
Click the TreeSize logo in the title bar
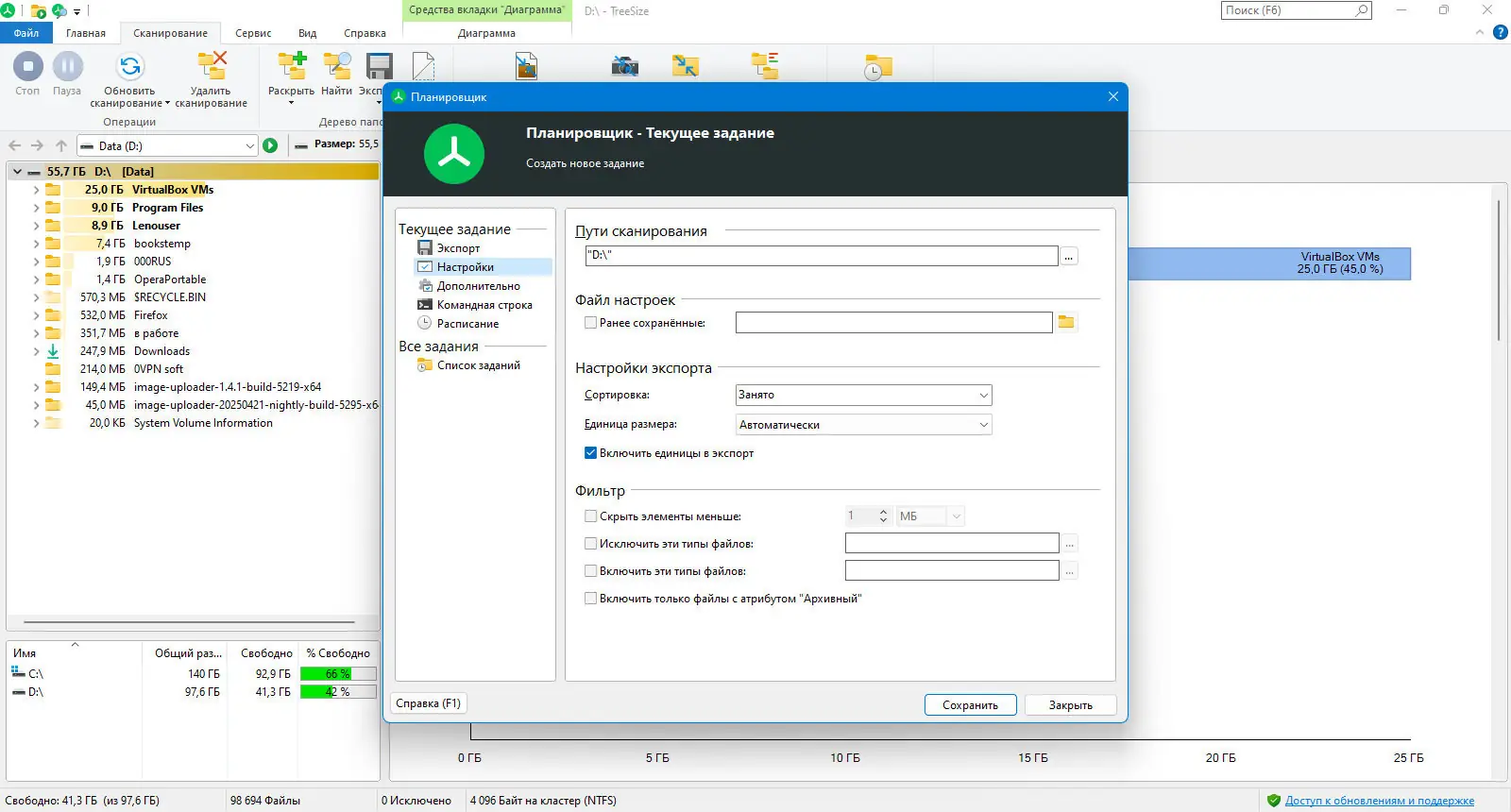tap(8, 10)
